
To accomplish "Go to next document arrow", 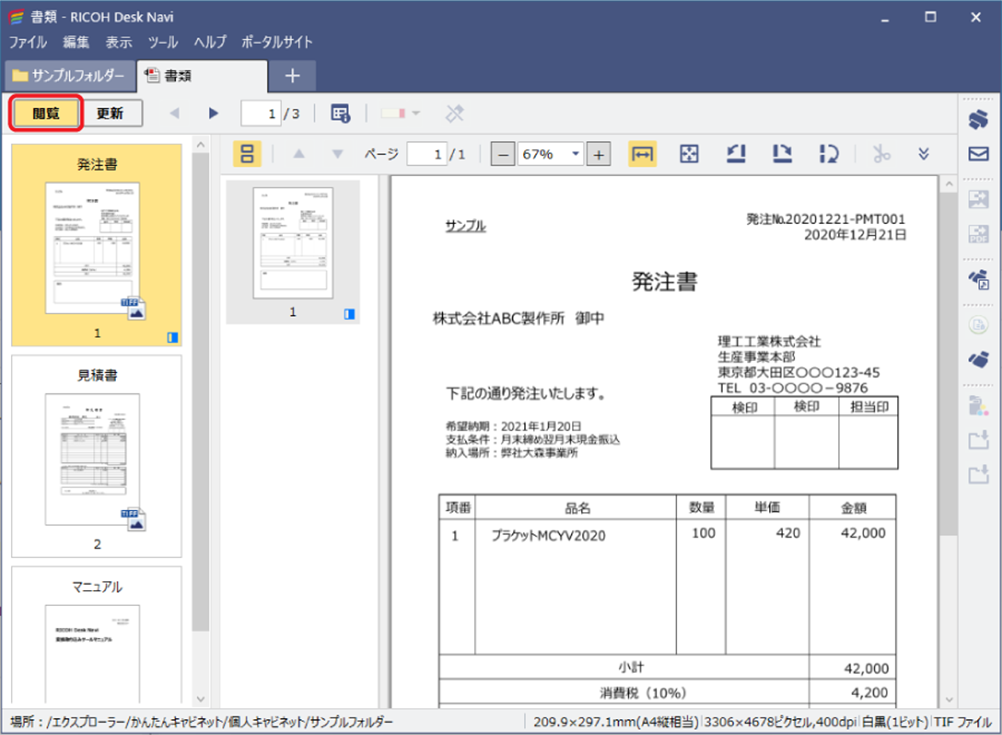I will tap(213, 113).
